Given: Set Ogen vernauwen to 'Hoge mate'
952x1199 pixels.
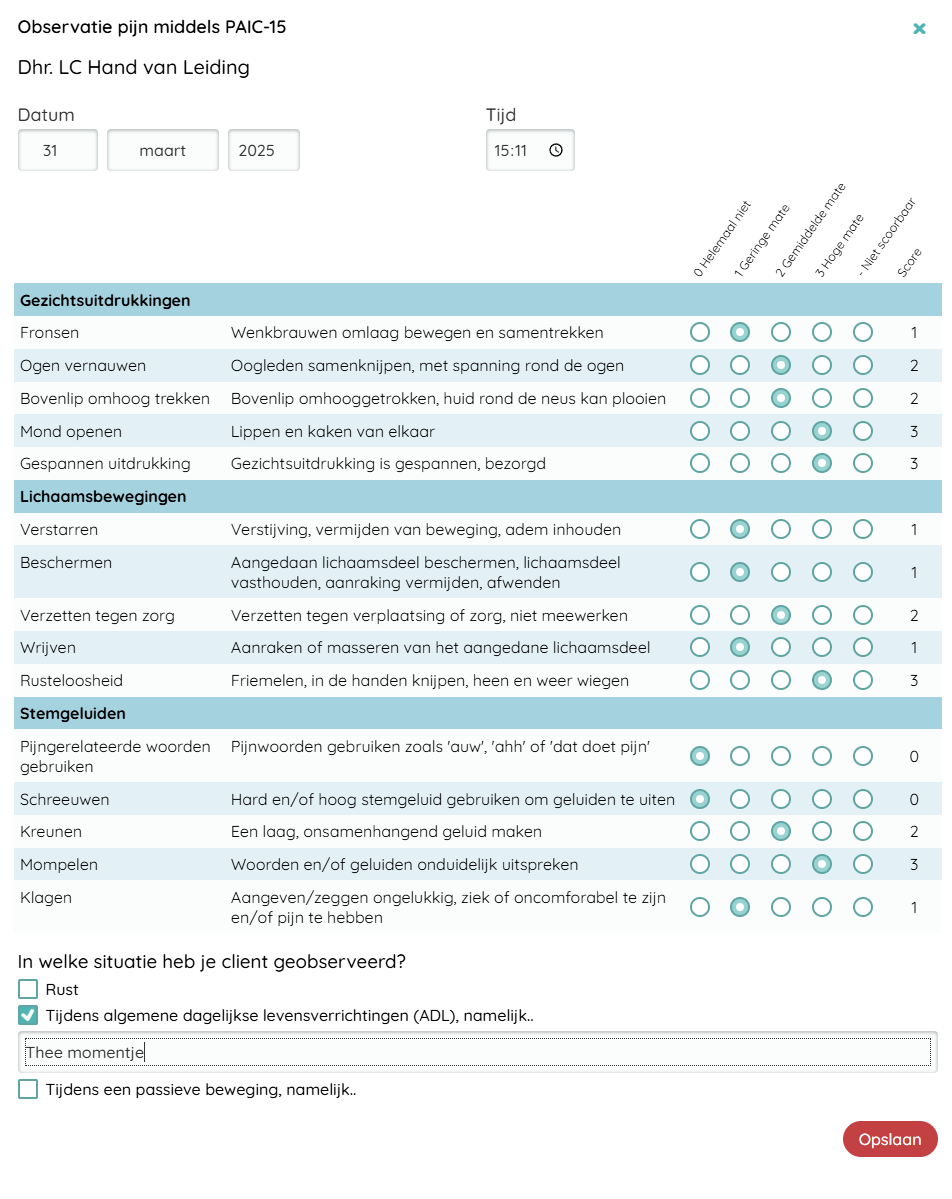Looking at the screenshot, I should (822, 365).
